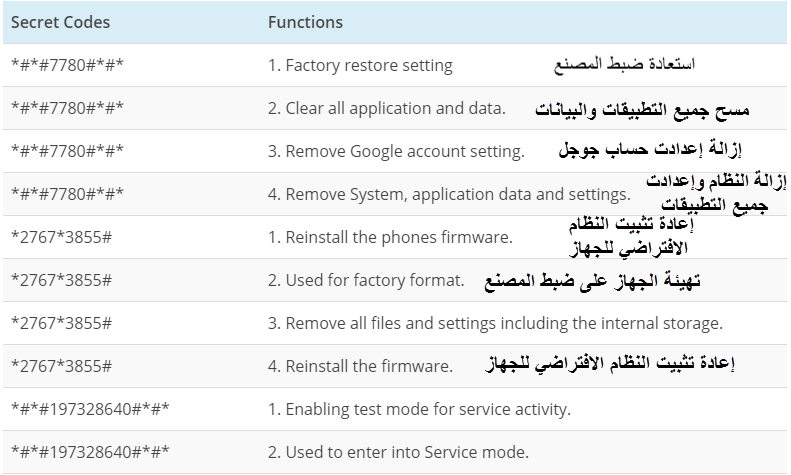Click the Secret Codes column header

tap(60, 22)
